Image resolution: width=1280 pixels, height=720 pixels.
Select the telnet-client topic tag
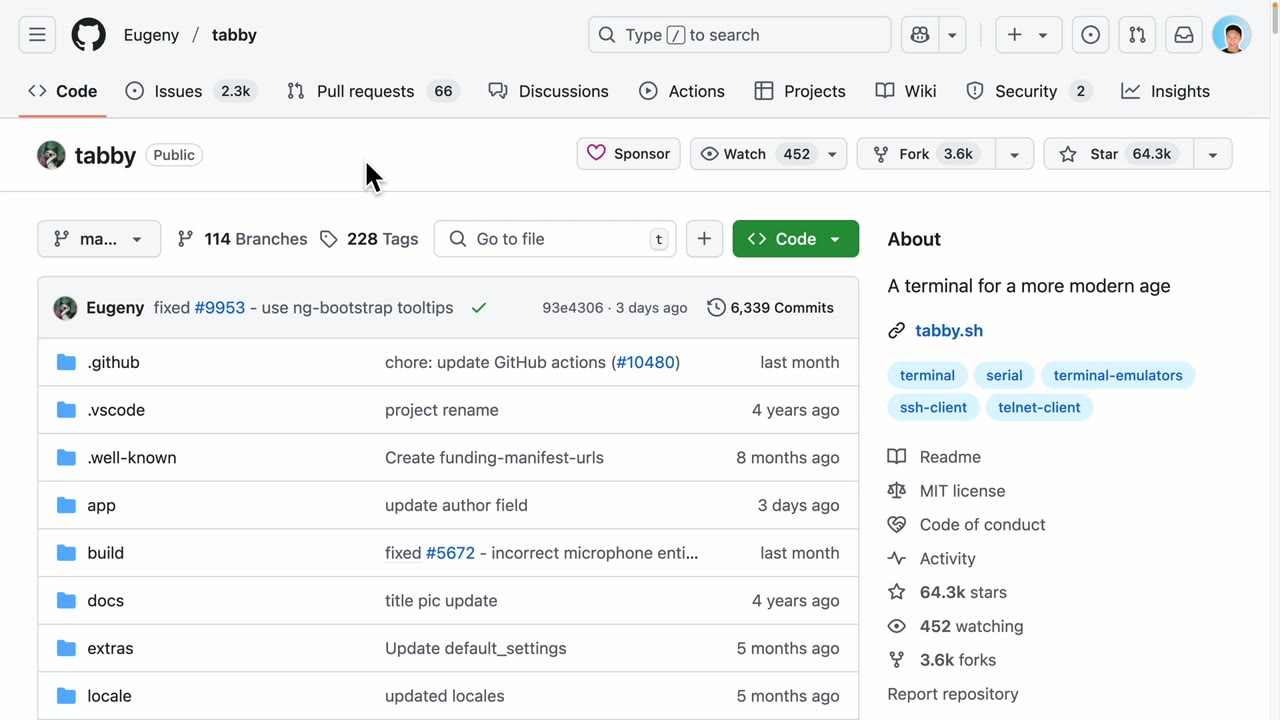pos(1039,408)
